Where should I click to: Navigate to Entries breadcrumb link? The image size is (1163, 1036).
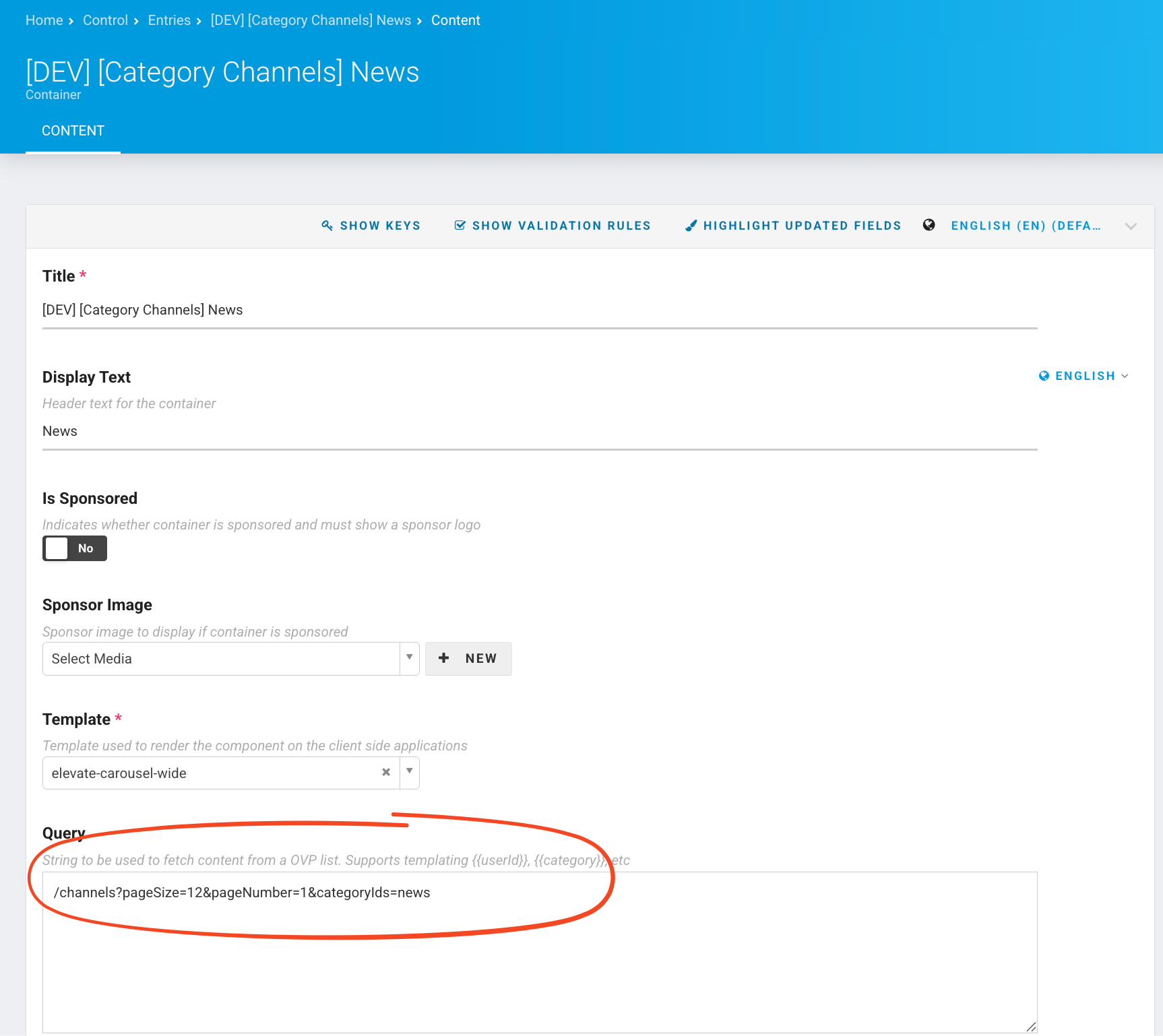pos(169,20)
